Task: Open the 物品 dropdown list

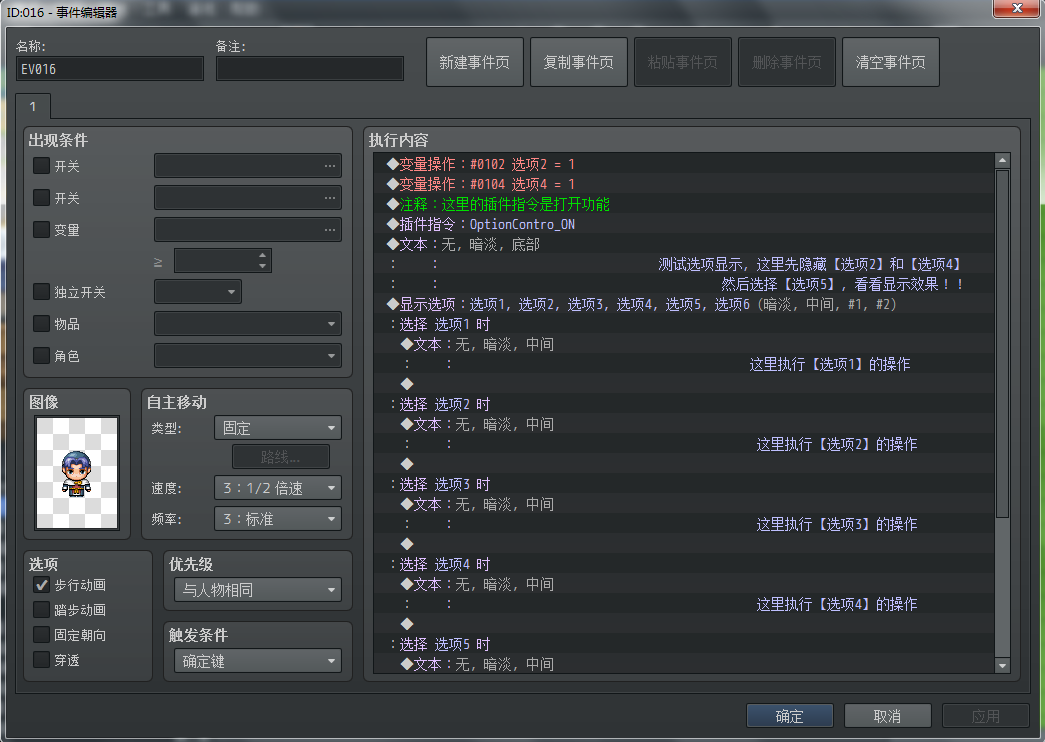Action: [248, 324]
